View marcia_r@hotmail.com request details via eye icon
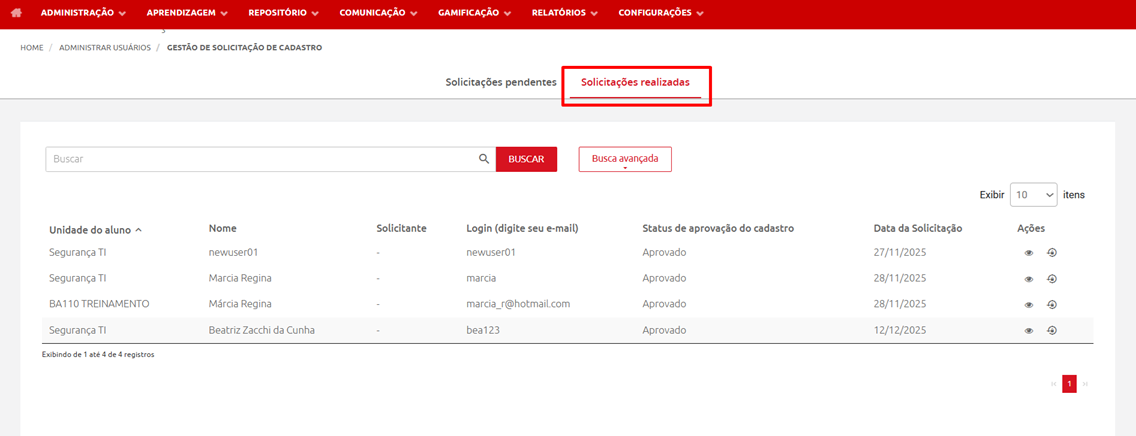1136x436 pixels. [x=1029, y=305]
